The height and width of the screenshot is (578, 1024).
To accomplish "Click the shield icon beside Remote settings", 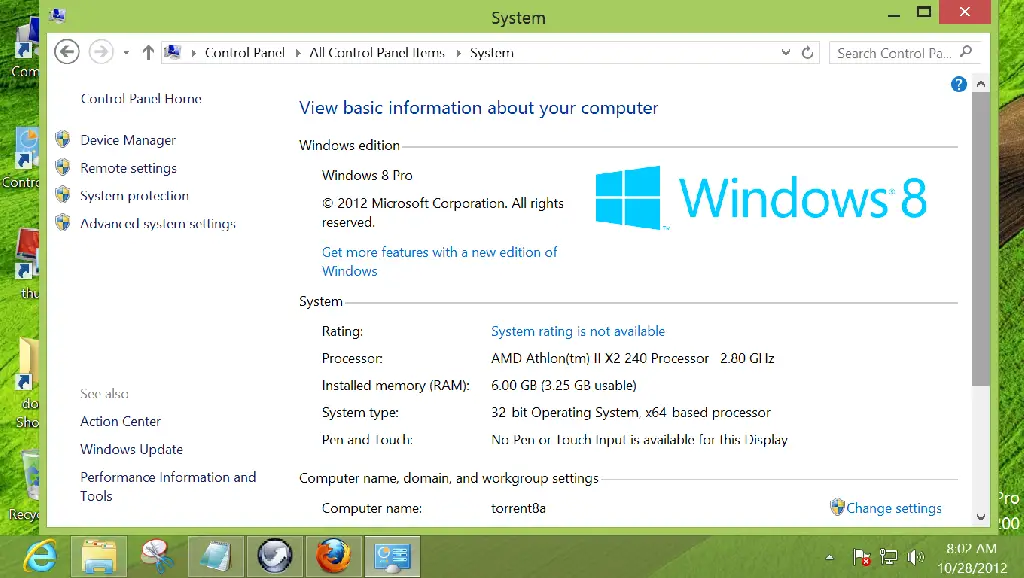I will click(63, 167).
